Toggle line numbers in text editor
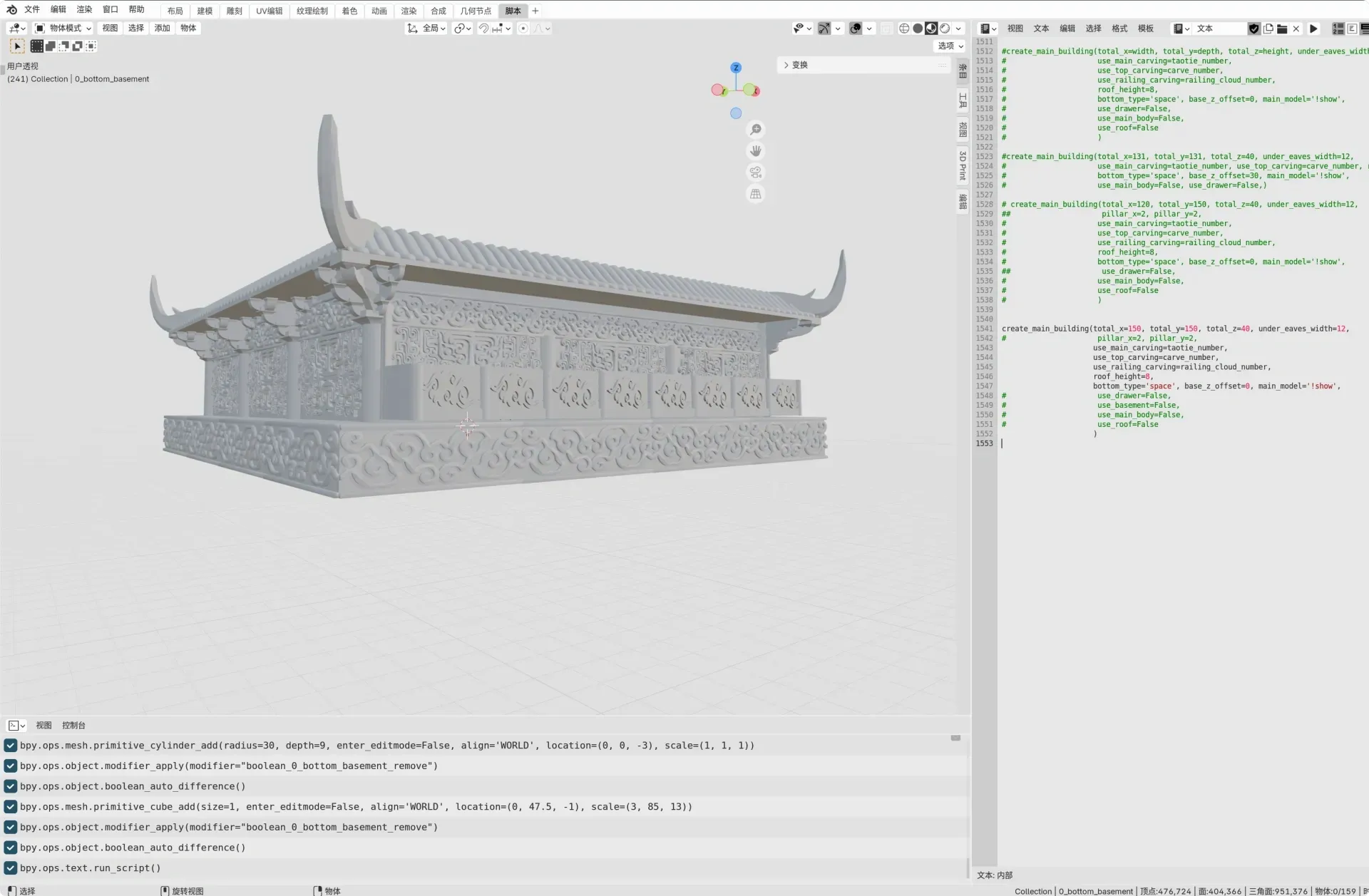1369x896 pixels. pos(1338,29)
